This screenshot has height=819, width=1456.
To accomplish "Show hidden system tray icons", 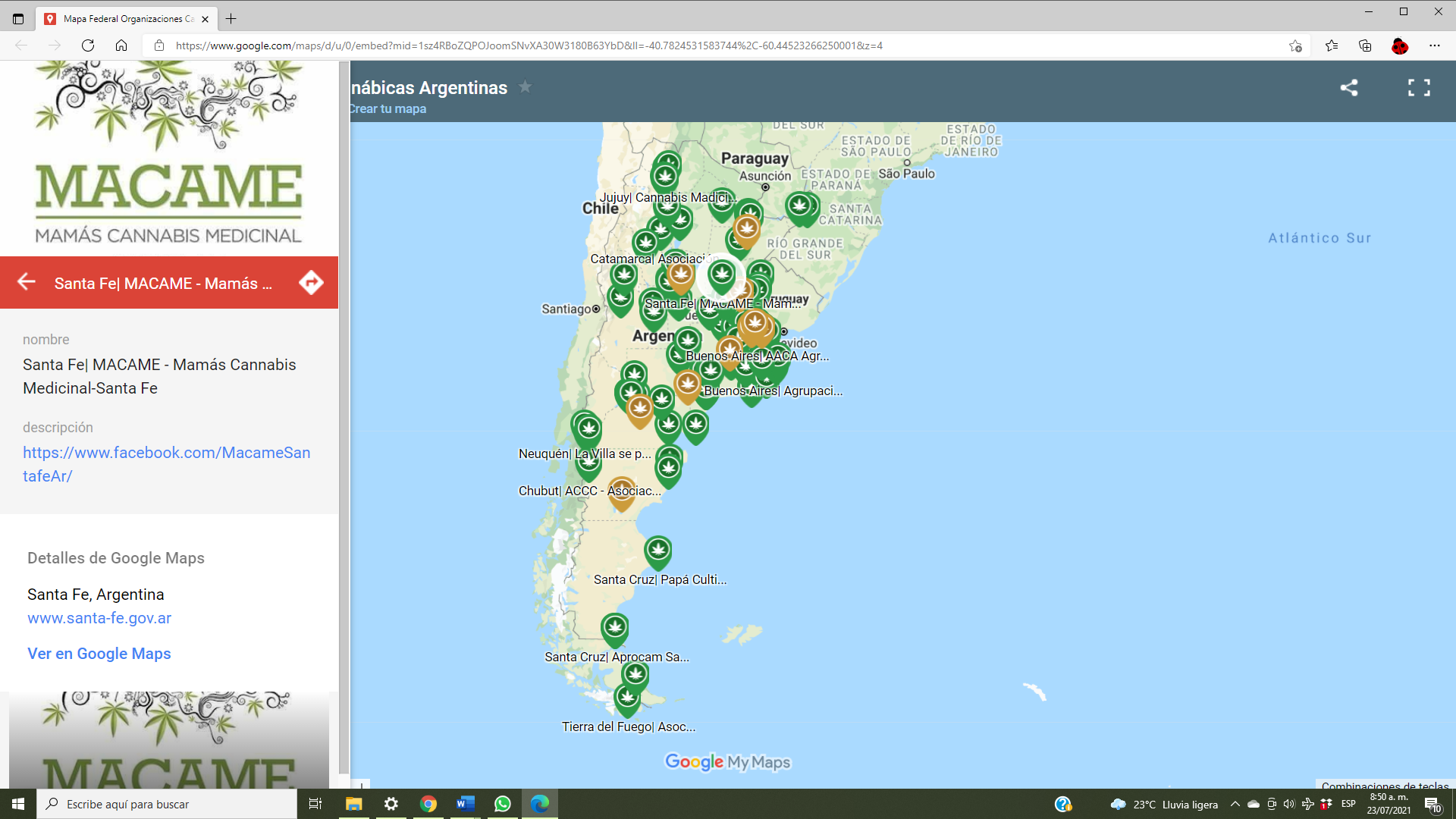I will [x=1235, y=804].
